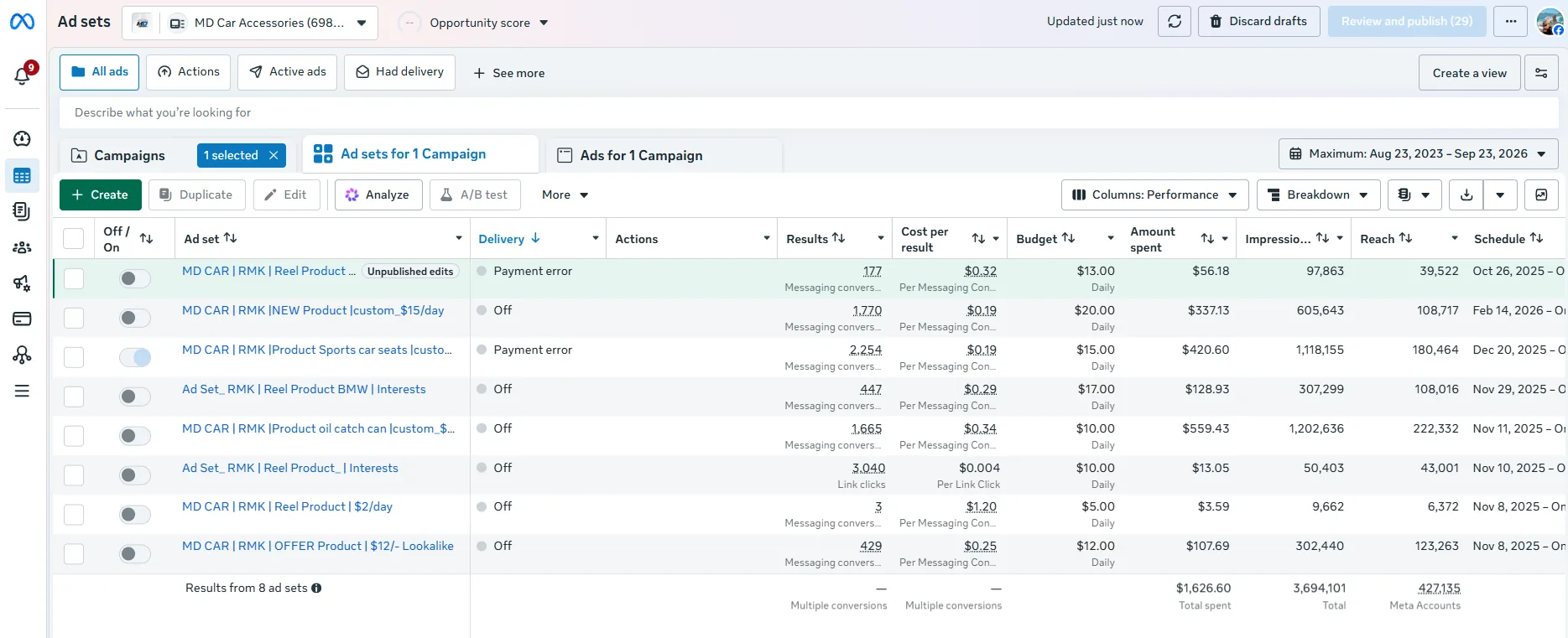1568x638 pixels.
Task: Open the date range selector dropdown
Action: (1418, 154)
